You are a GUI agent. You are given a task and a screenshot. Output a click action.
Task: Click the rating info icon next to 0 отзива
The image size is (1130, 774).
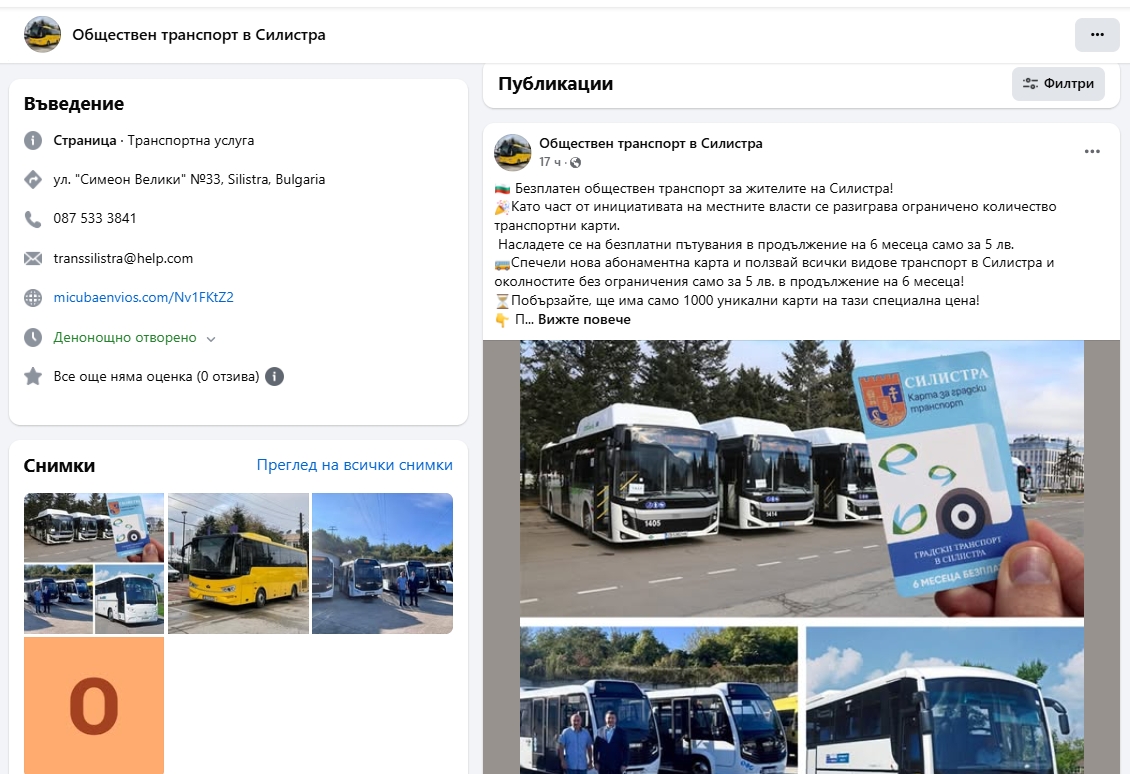[x=275, y=376]
